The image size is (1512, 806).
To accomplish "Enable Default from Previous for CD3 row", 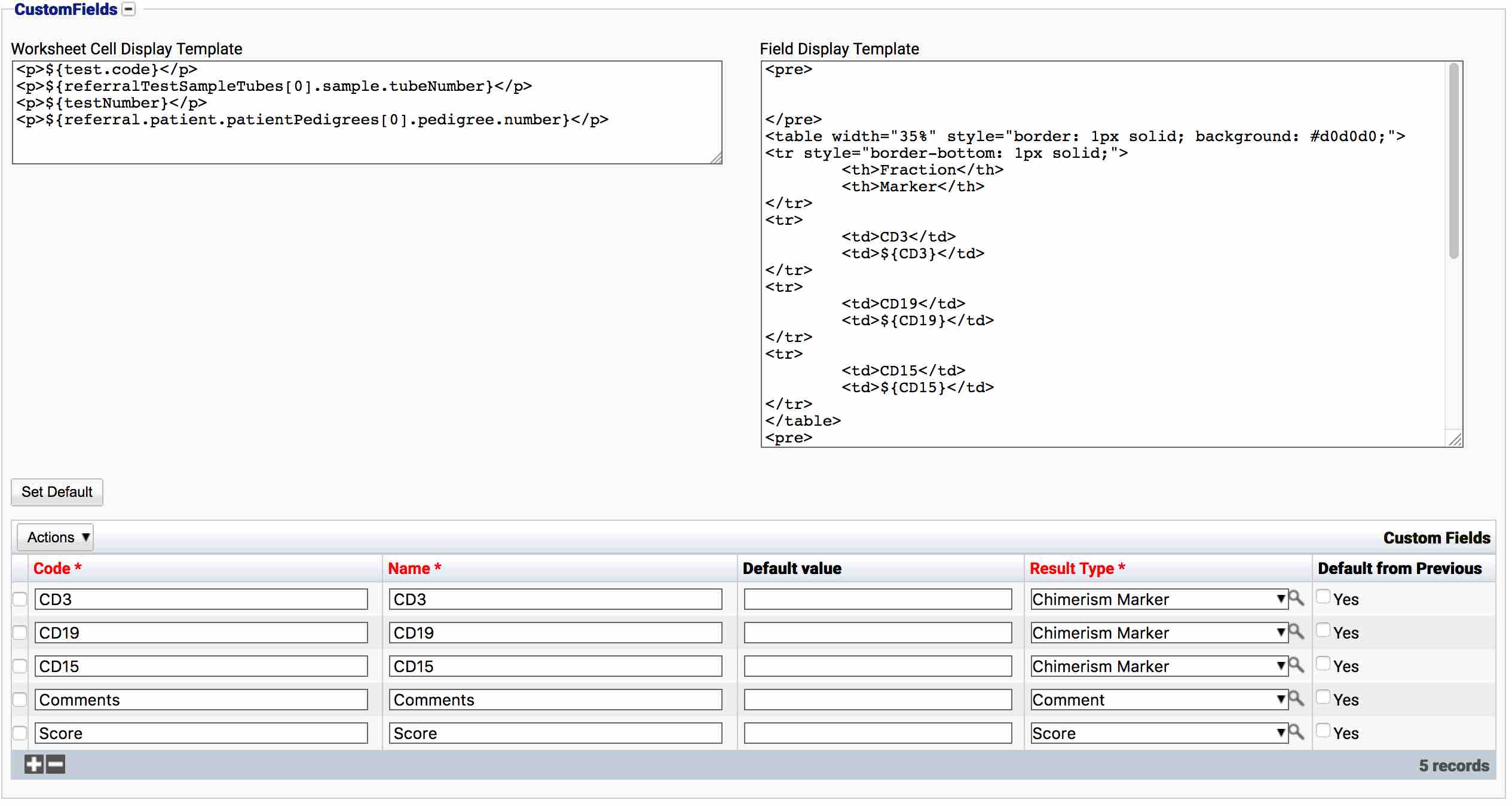I will click(1325, 601).
